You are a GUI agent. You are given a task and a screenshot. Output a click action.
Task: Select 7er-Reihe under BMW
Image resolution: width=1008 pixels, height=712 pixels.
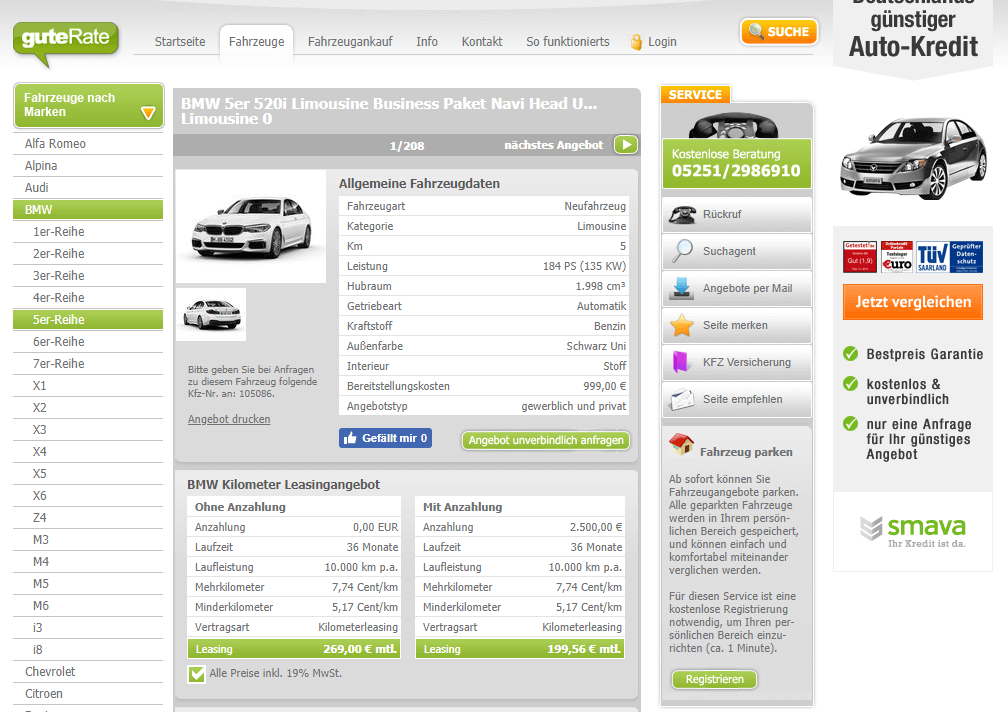88,364
